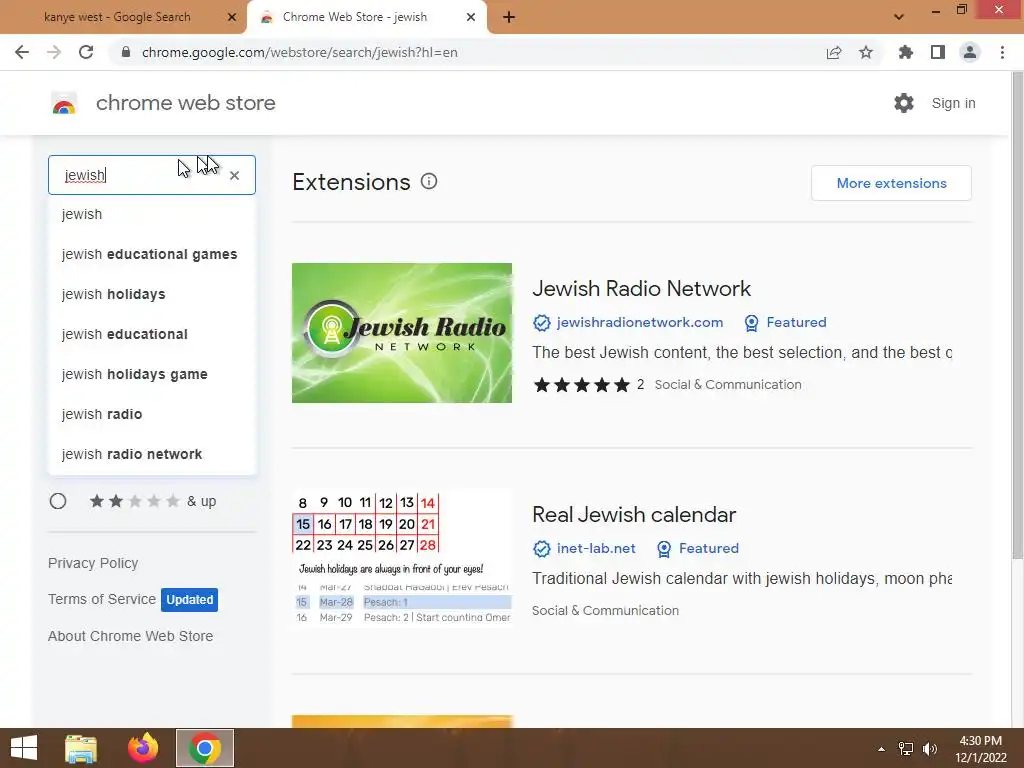Viewport: 1024px width, 768px height.
Task: Click verified checkmark beside inet-lab.net
Action: (x=541, y=549)
